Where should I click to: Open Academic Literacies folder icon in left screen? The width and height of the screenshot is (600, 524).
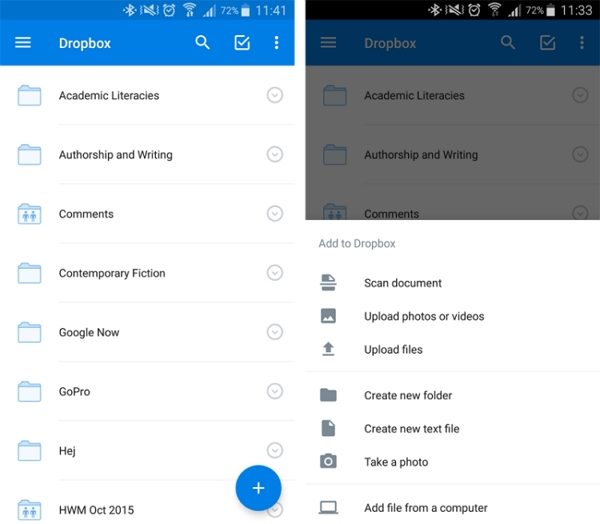(29, 95)
